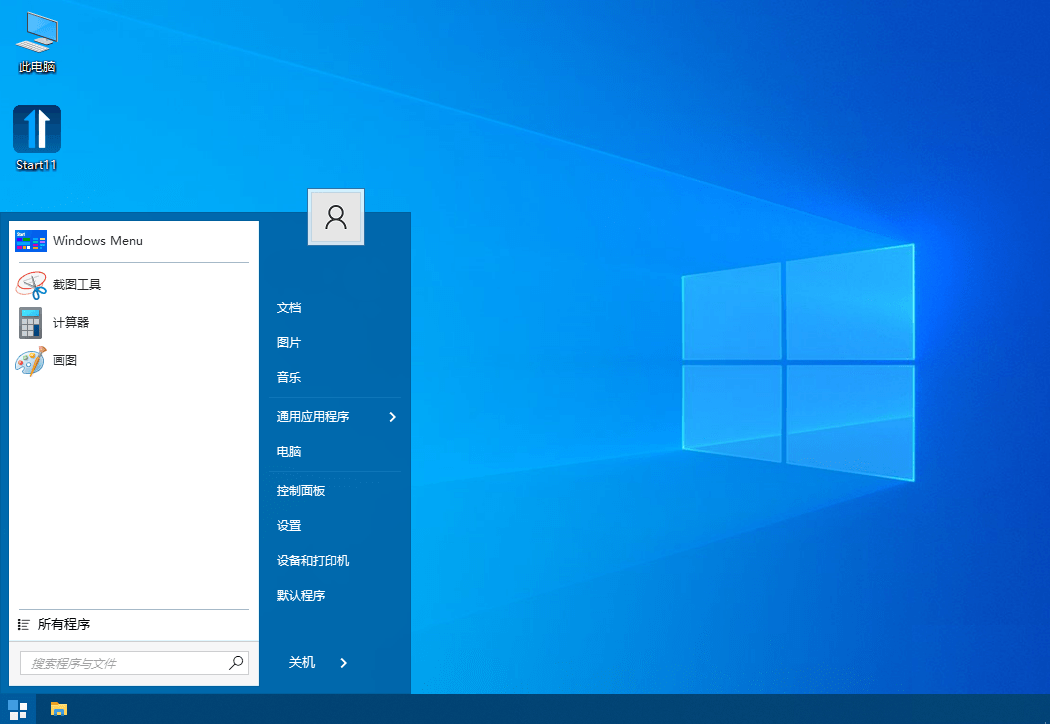
Task: Open 设置 from the start menu
Action: click(289, 526)
